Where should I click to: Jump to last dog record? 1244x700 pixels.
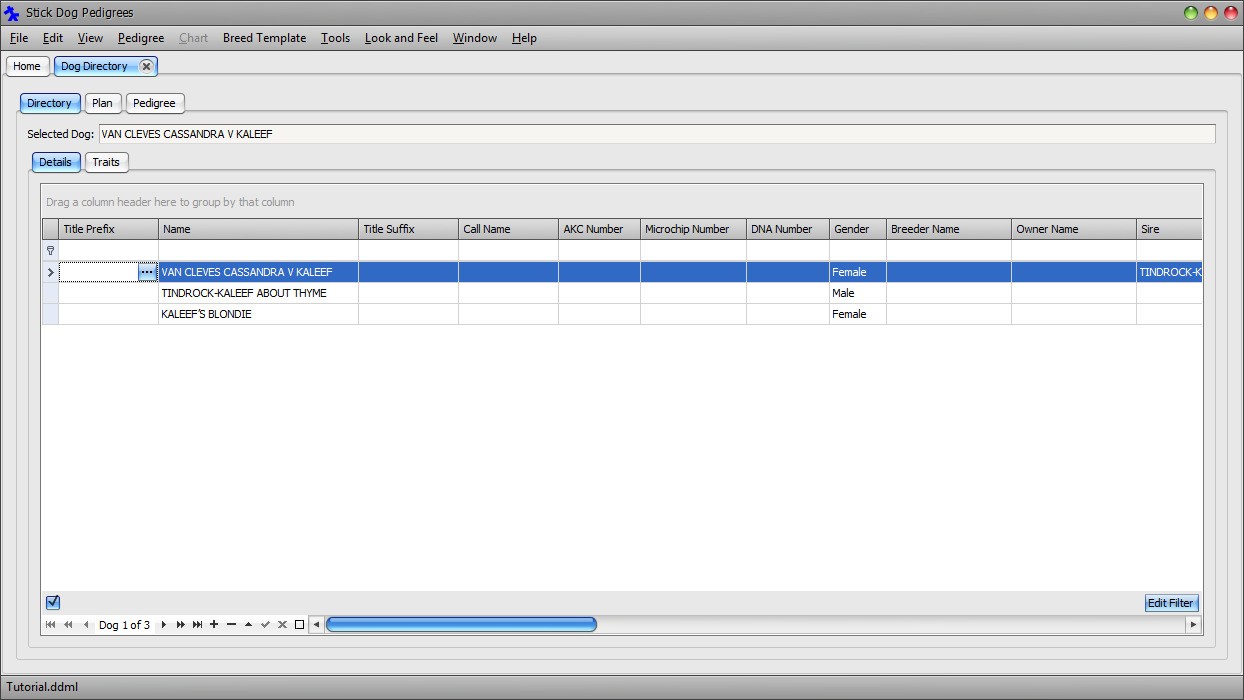click(197, 625)
